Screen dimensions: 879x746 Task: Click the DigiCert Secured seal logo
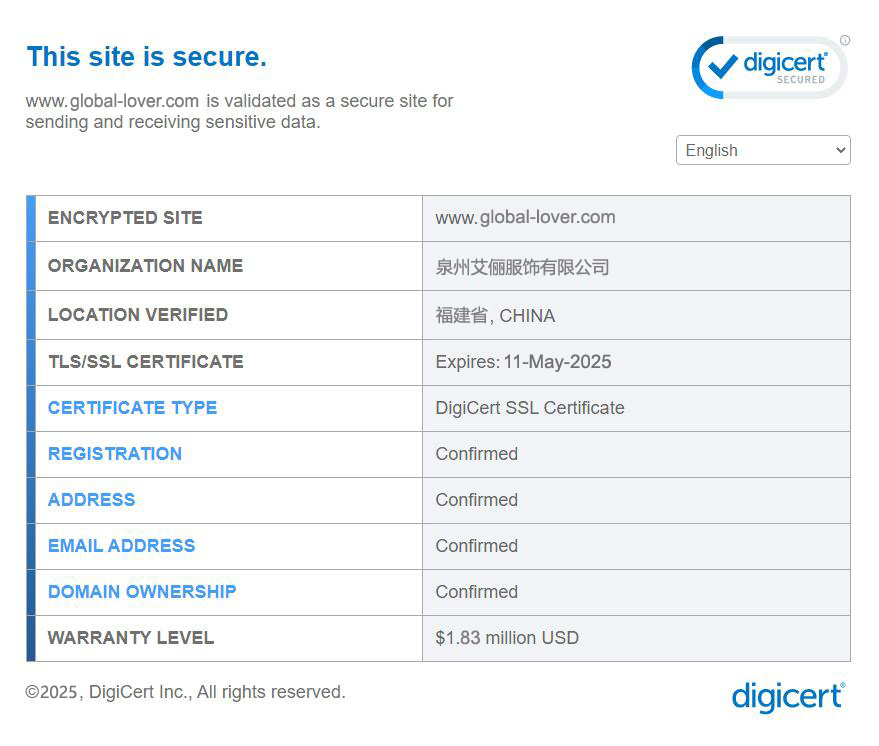point(769,68)
